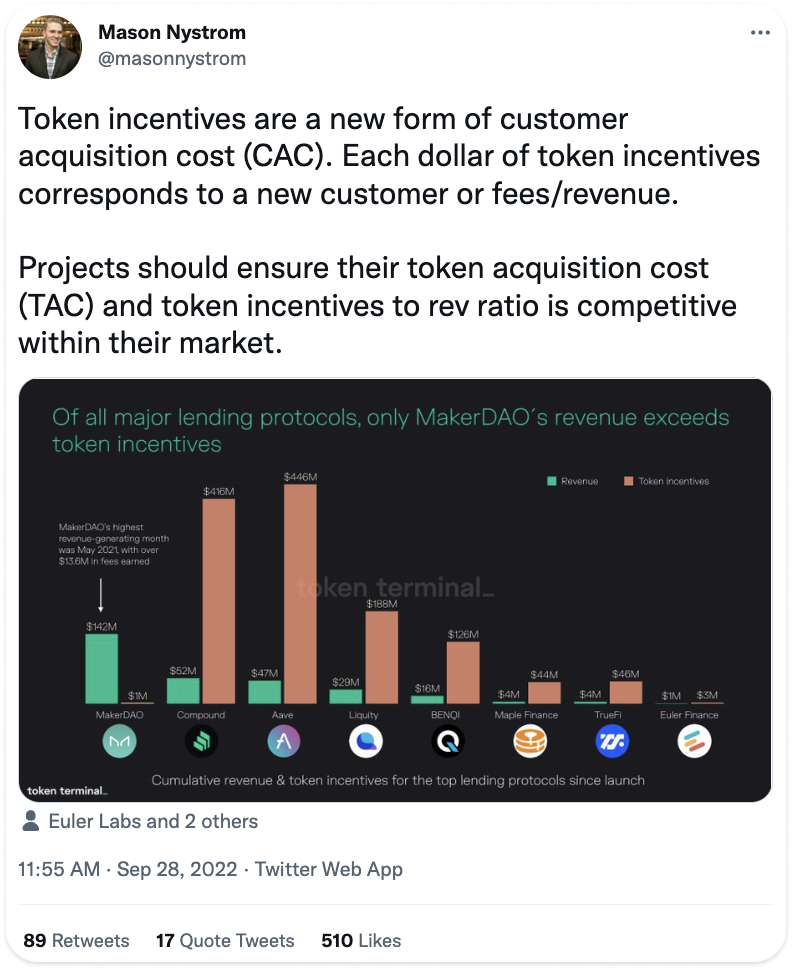Click the Compound logo icon
This screenshot has width=792, height=970.
pyautogui.click(x=201, y=741)
